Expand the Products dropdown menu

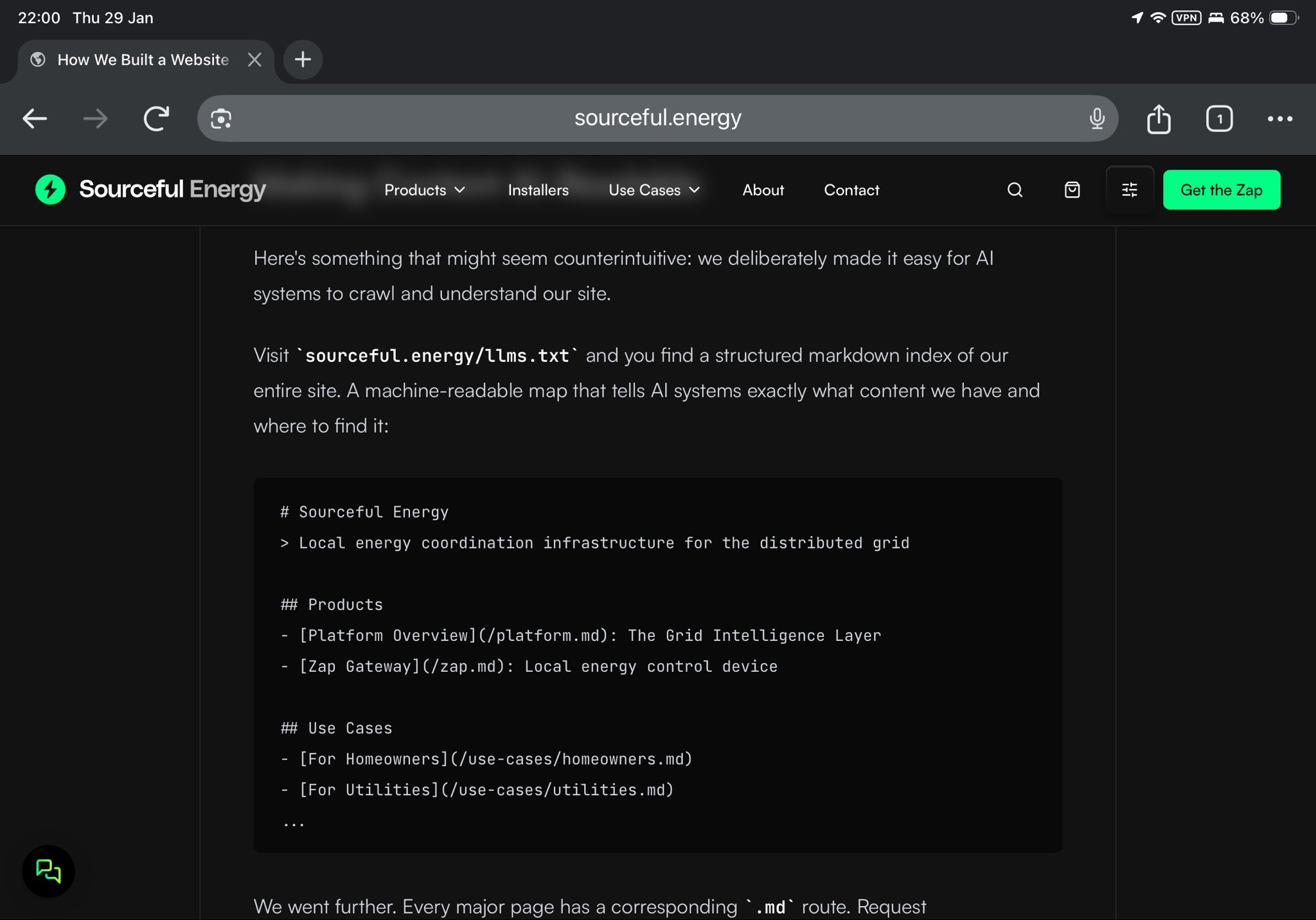click(424, 190)
